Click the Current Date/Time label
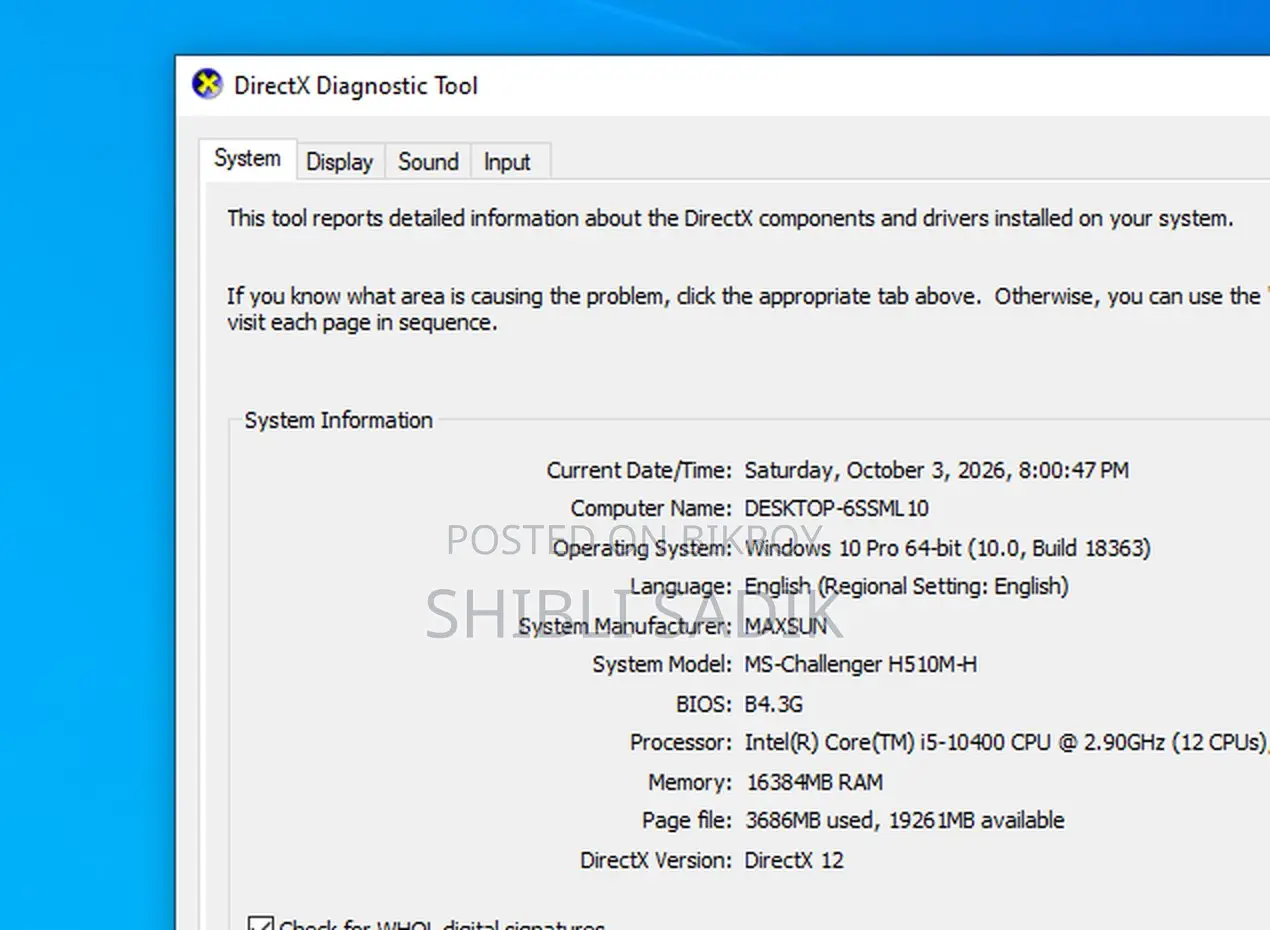The image size is (1270, 930). (639, 470)
